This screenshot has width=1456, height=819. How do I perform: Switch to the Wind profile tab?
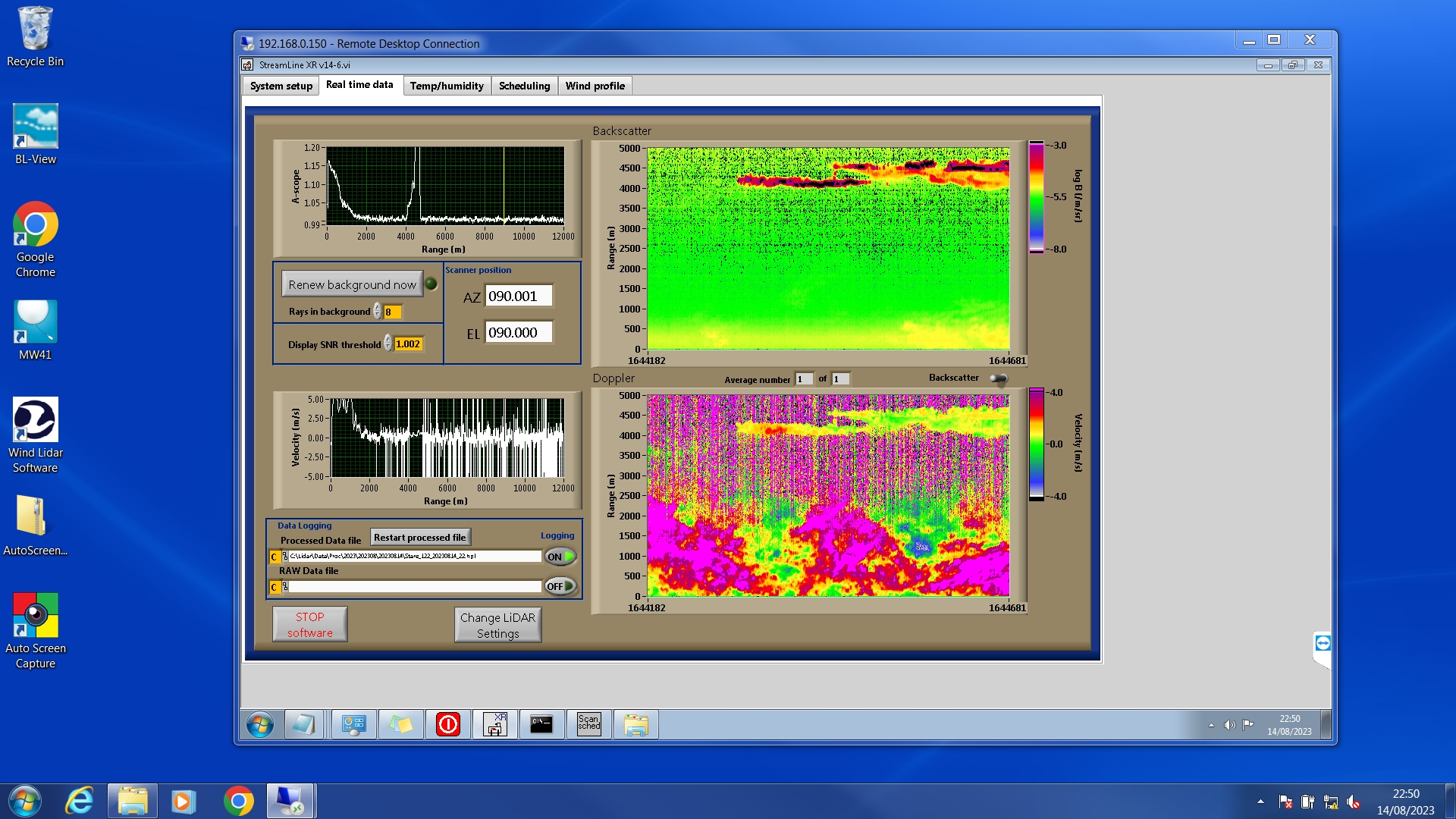point(595,86)
